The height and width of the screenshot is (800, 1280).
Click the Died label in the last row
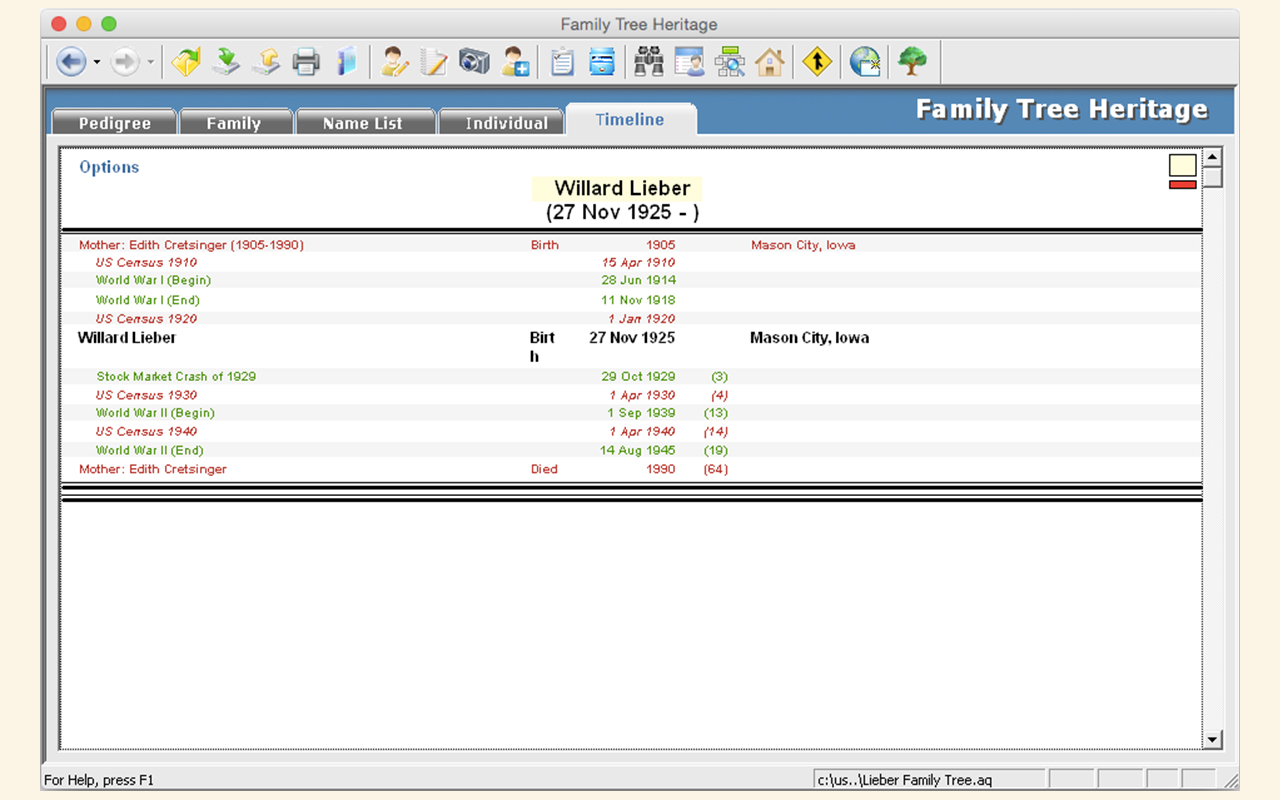click(544, 469)
